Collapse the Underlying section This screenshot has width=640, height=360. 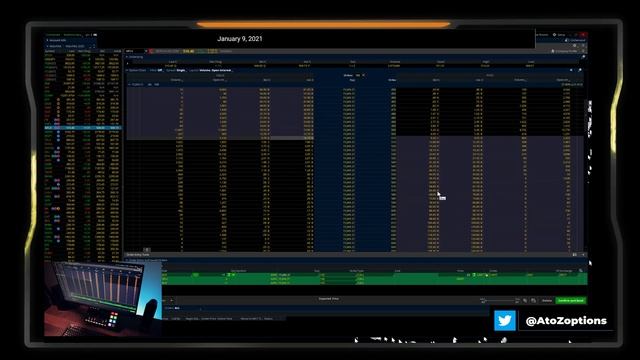pyautogui.click(x=127, y=57)
